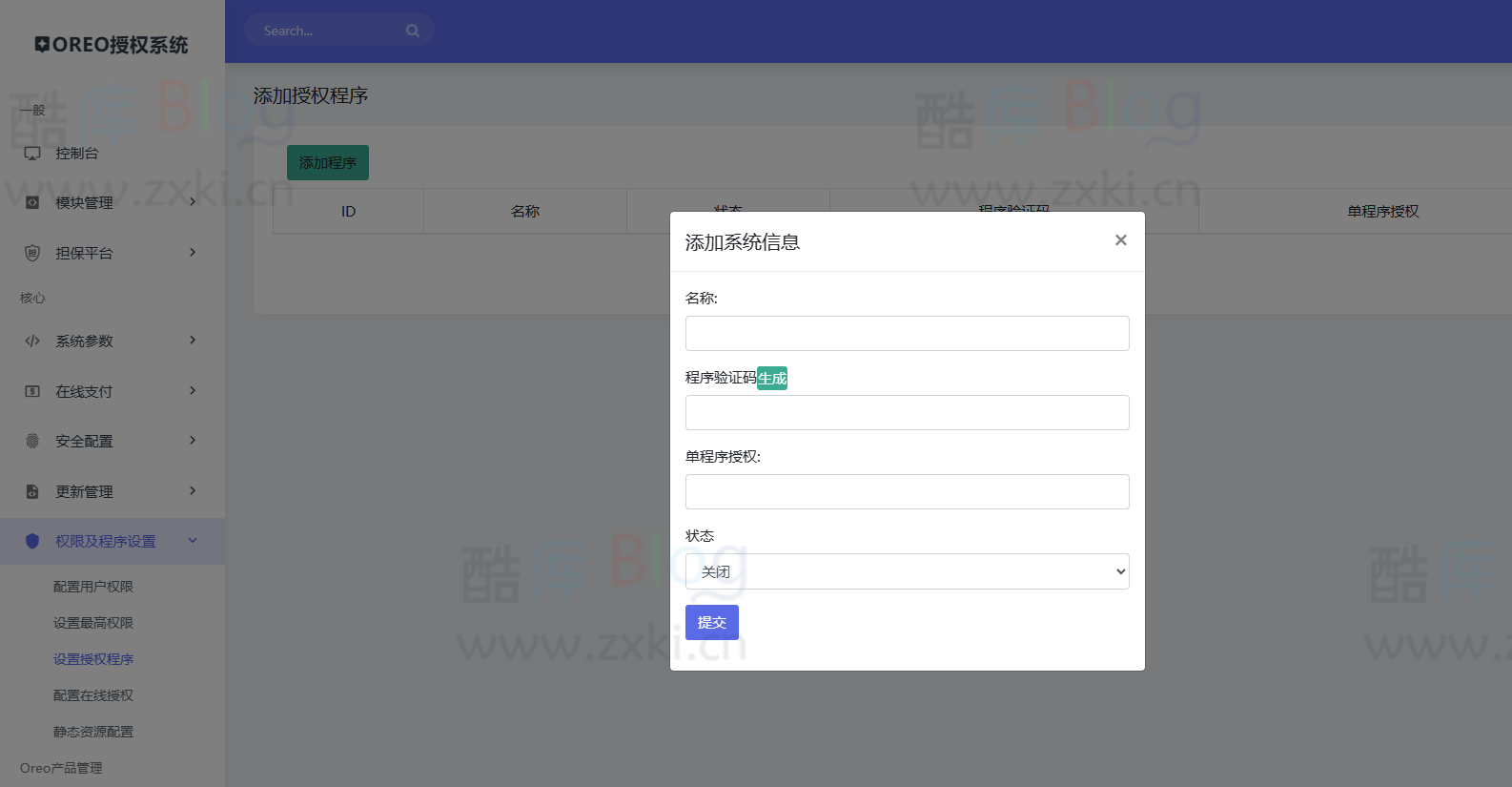The image size is (1512, 787).
Task: Click the 添加授权程序 page title
Action: (311, 95)
